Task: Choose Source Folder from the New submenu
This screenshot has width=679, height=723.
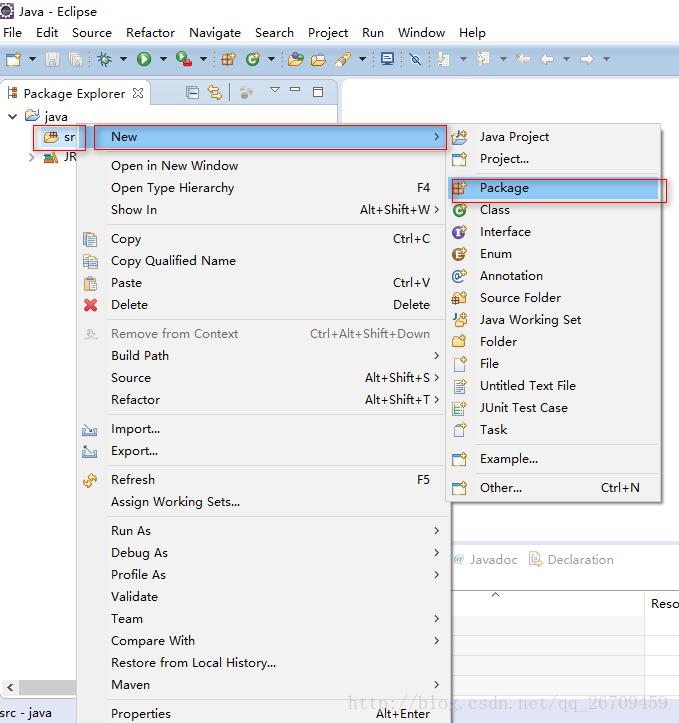Action: [x=553, y=298]
